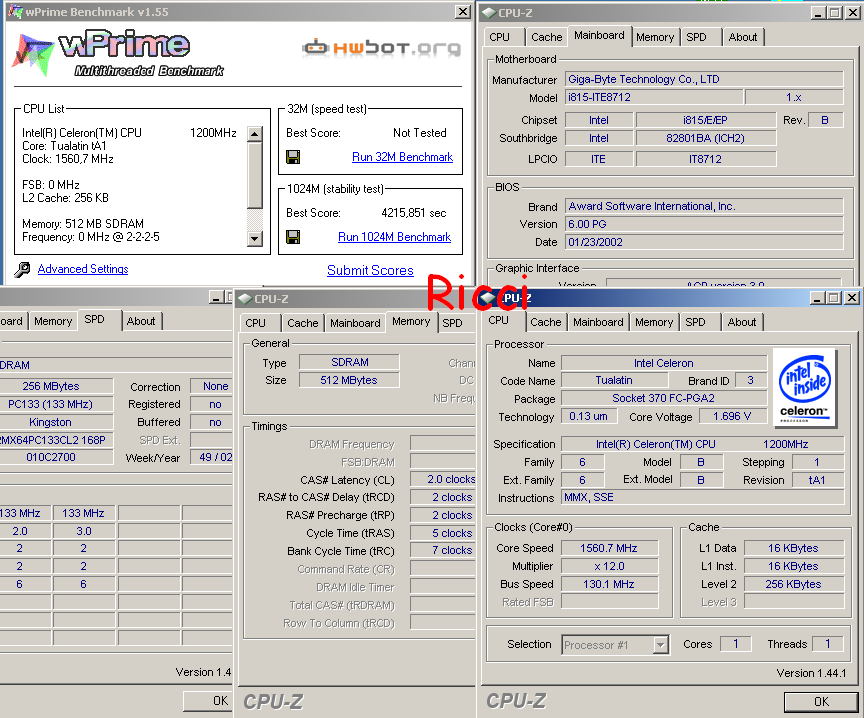
Task: Click the save icon for 32M score
Action: [293, 157]
